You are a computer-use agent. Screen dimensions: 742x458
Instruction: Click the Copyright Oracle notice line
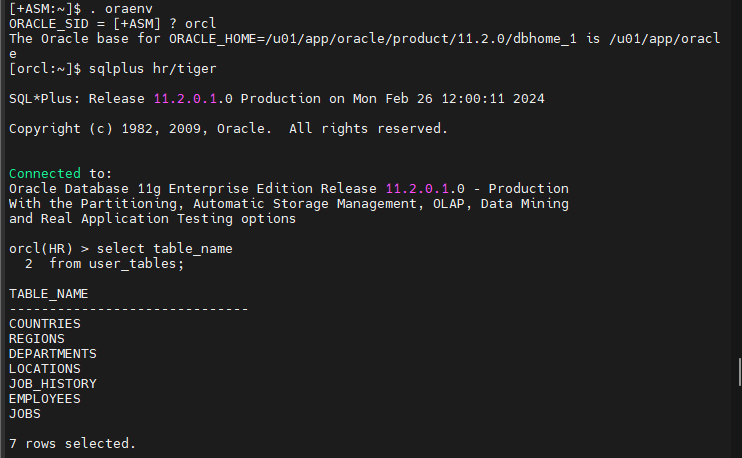coord(228,129)
